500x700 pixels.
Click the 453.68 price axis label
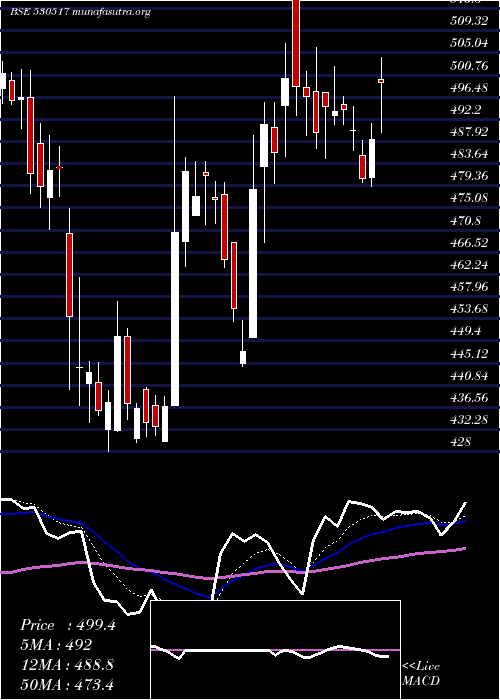point(469,308)
